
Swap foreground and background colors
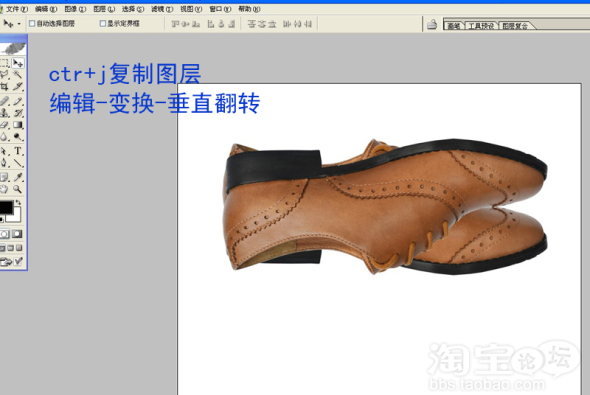(x=18, y=202)
